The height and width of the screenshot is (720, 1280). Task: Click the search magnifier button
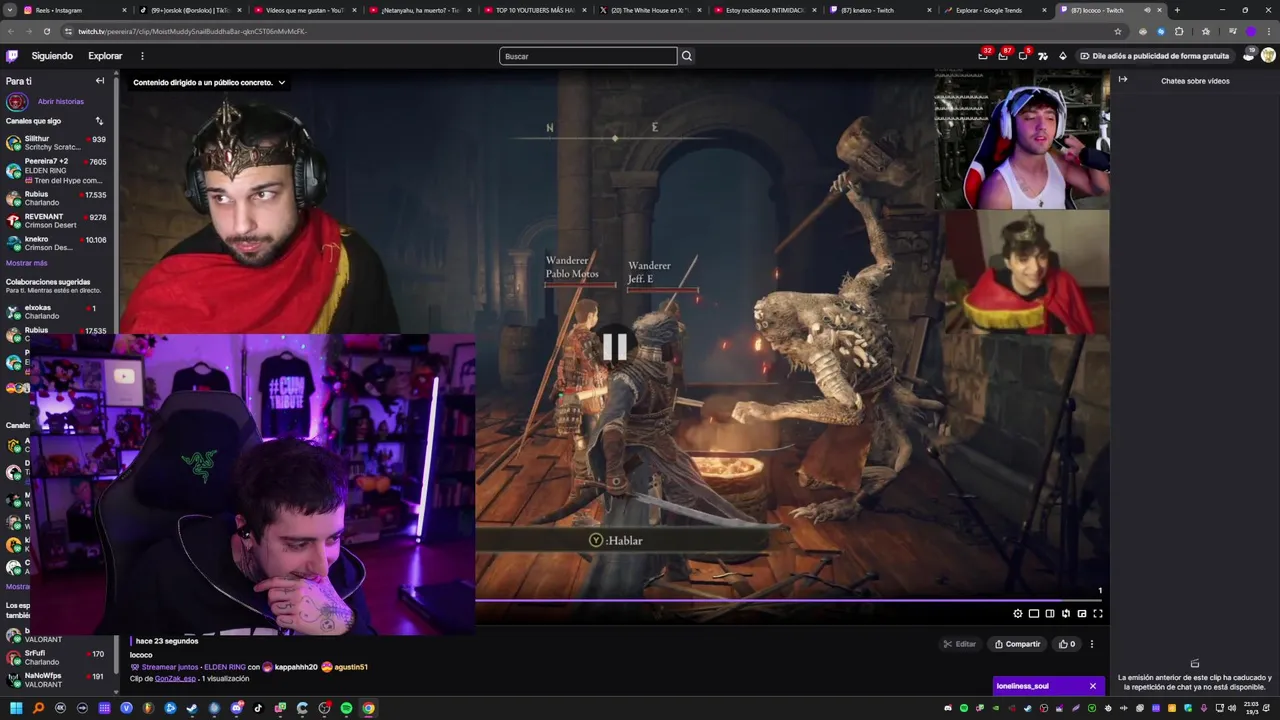coord(687,56)
